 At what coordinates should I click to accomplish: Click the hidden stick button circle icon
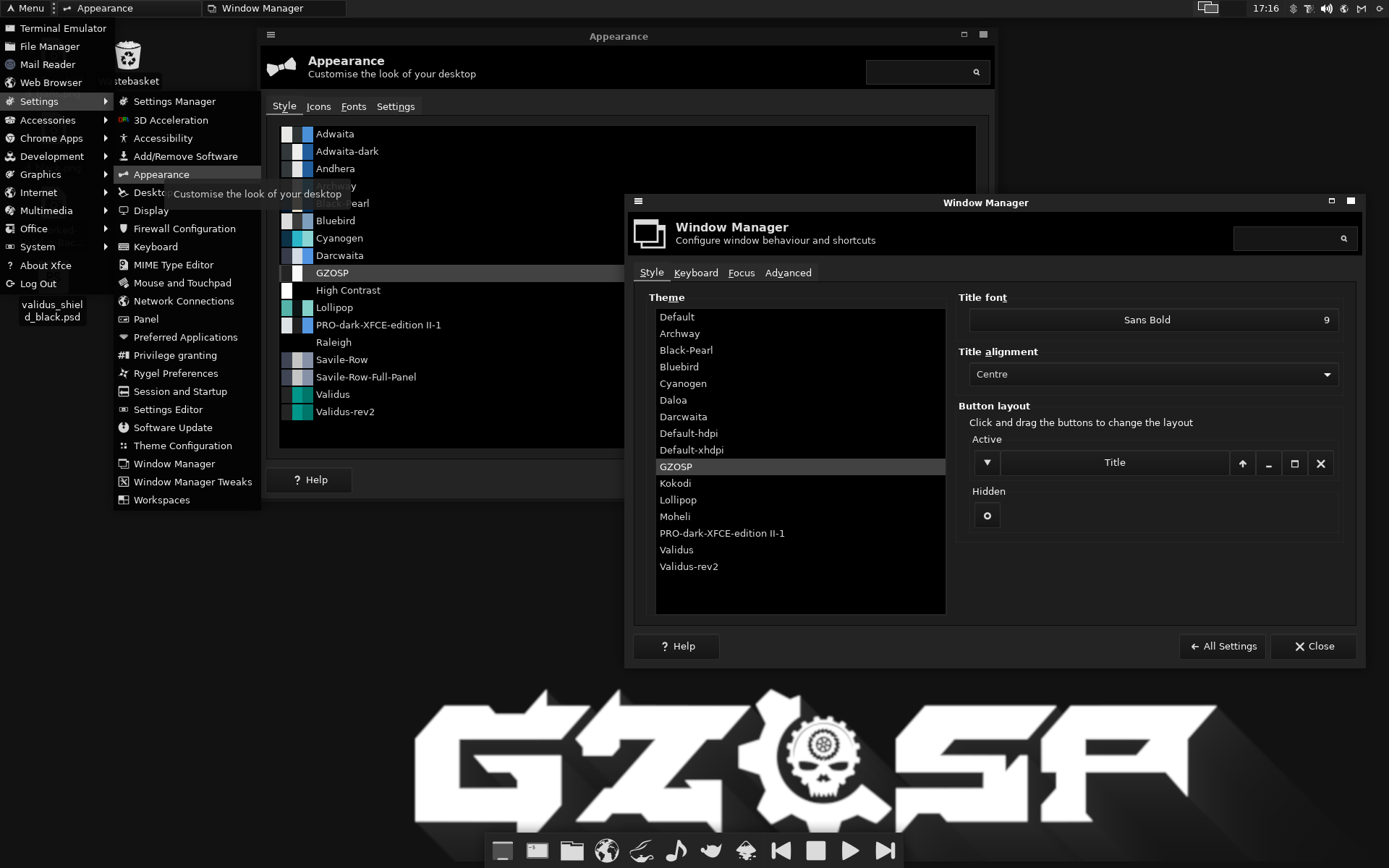point(987,516)
